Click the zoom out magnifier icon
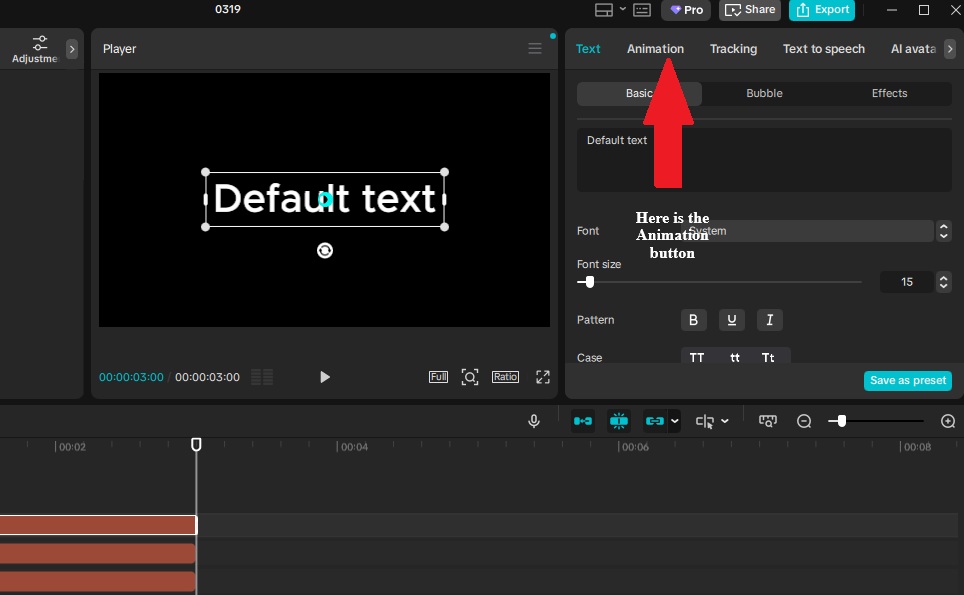 tap(804, 420)
